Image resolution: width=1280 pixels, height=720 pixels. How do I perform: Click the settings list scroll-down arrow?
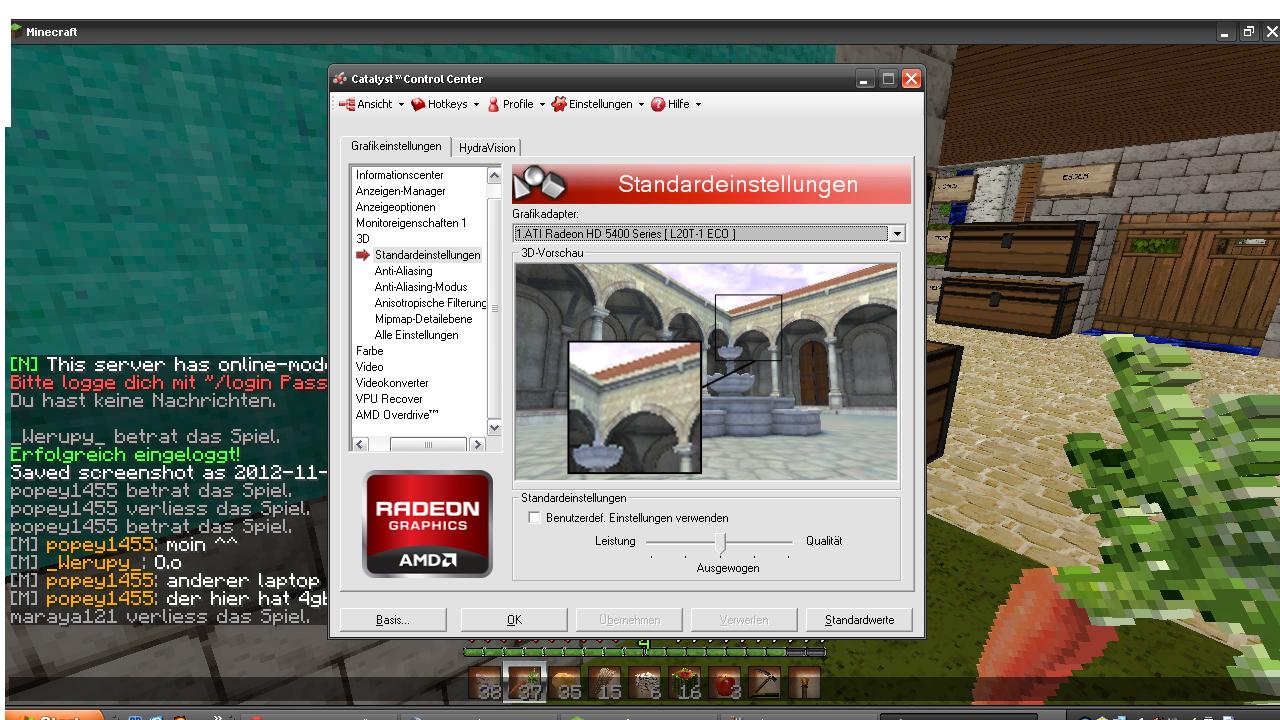[x=493, y=427]
